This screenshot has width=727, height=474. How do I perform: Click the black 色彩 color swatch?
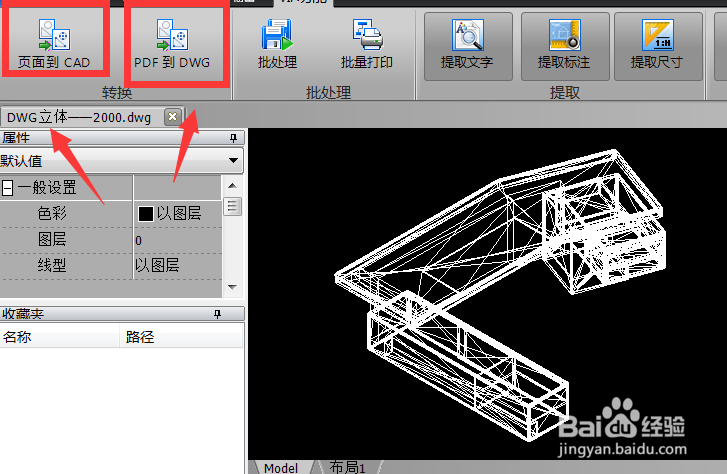pyautogui.click(x=146, y=214)
